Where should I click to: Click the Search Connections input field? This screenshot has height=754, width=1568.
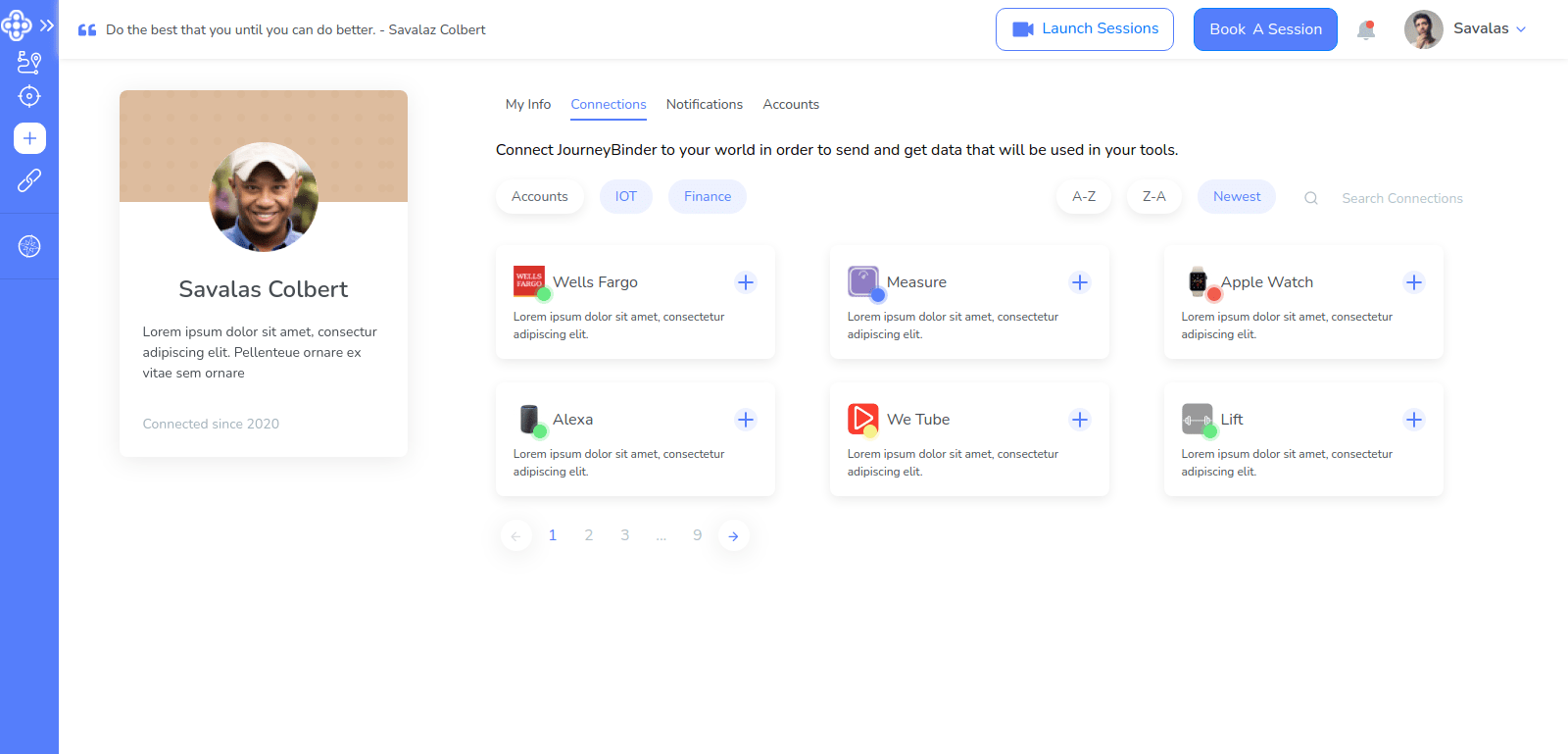click(x=1401, y=198)
